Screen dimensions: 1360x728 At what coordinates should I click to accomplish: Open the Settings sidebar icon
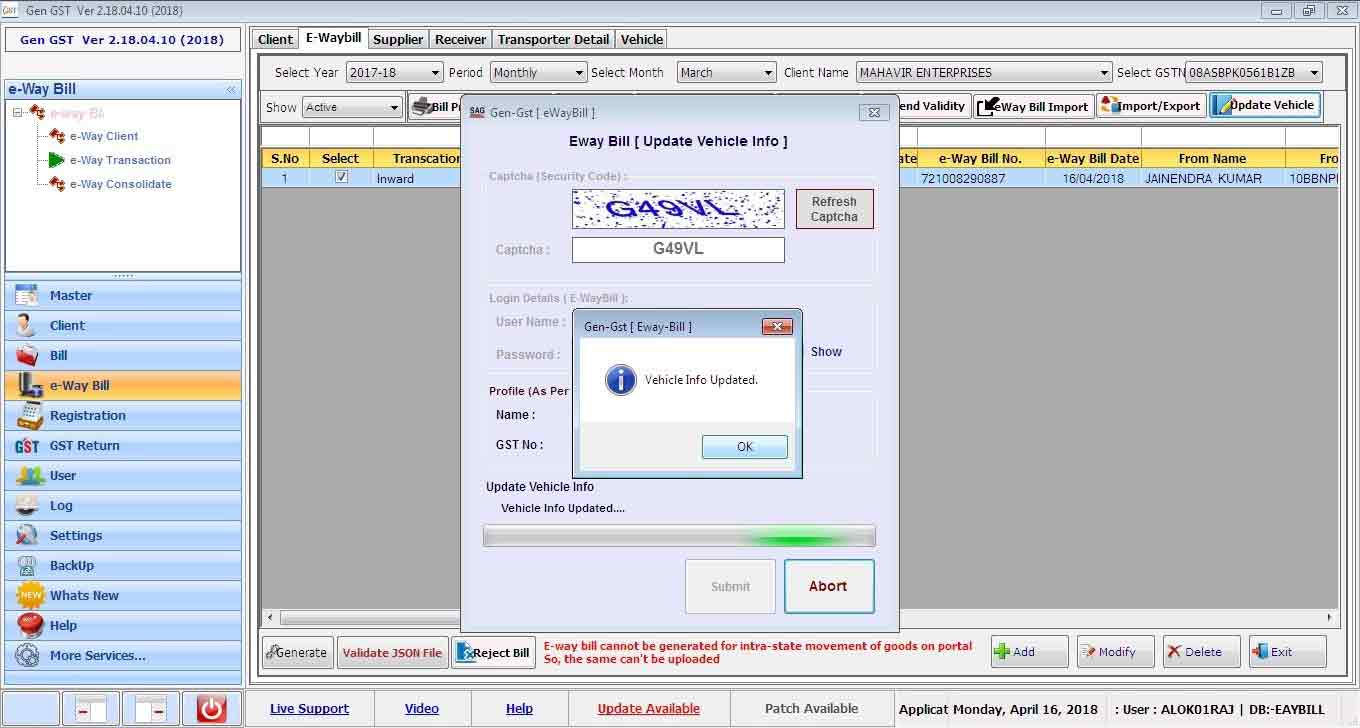point(27,536)
